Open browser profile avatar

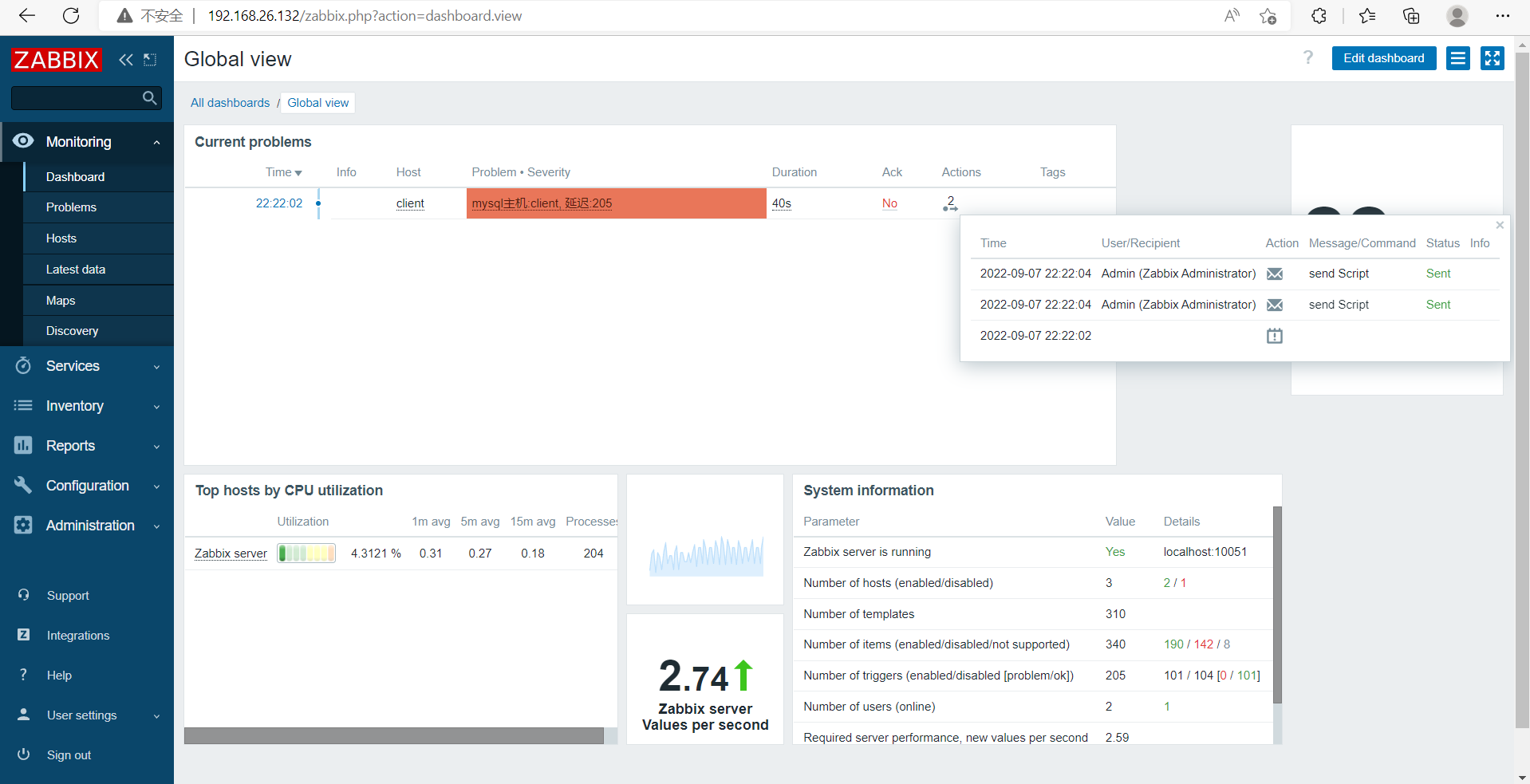(1457, 16)
